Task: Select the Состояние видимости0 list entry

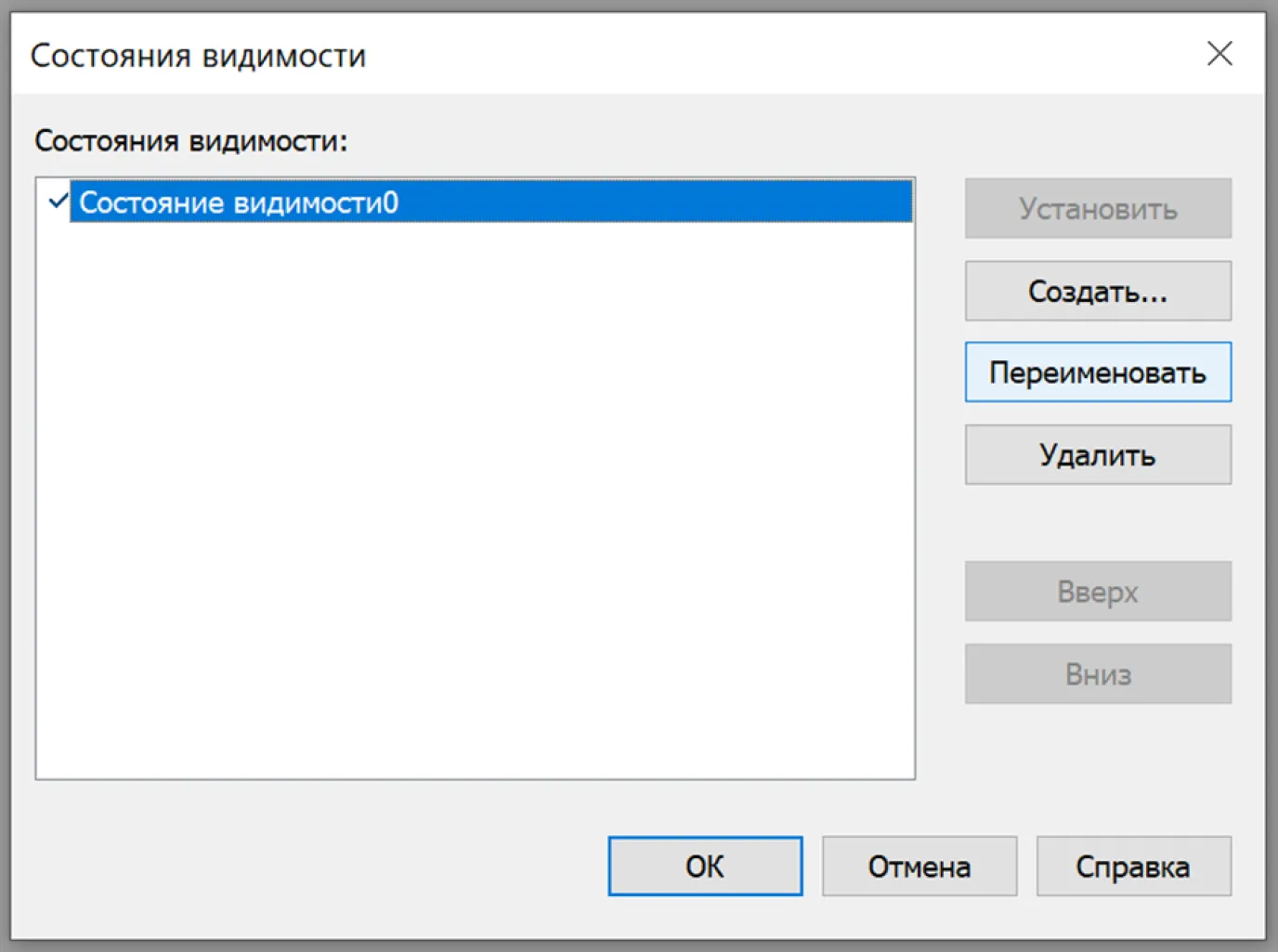Action: 239,202
